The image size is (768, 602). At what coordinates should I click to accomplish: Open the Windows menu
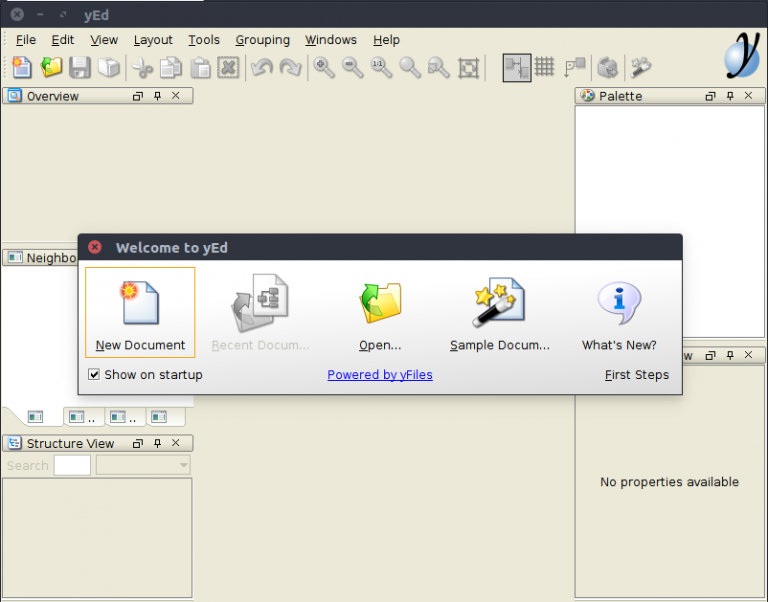(x=331, y=40)
